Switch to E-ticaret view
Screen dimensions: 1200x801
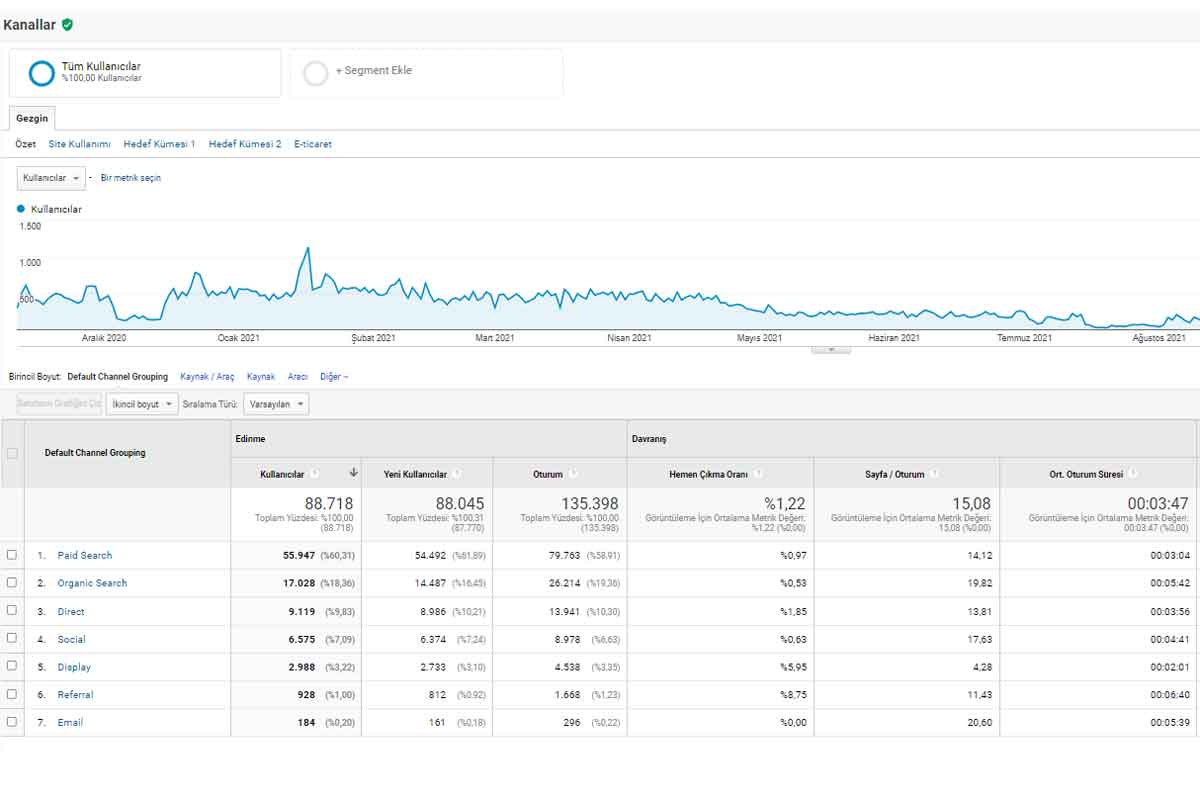tap(313, 144)
